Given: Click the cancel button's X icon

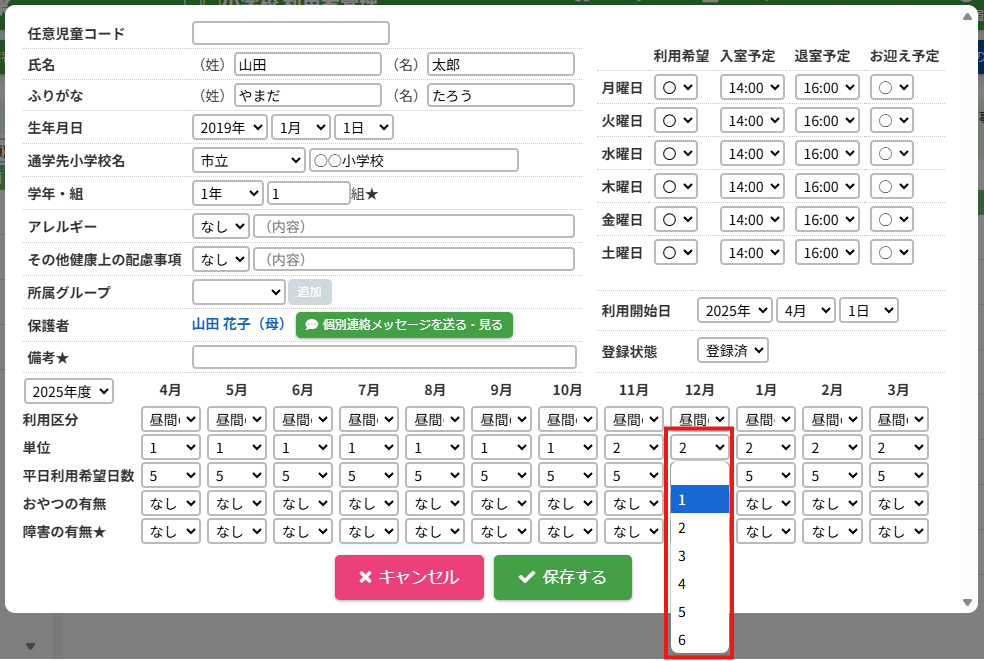Looking at the screenshot, I should 365,577.
